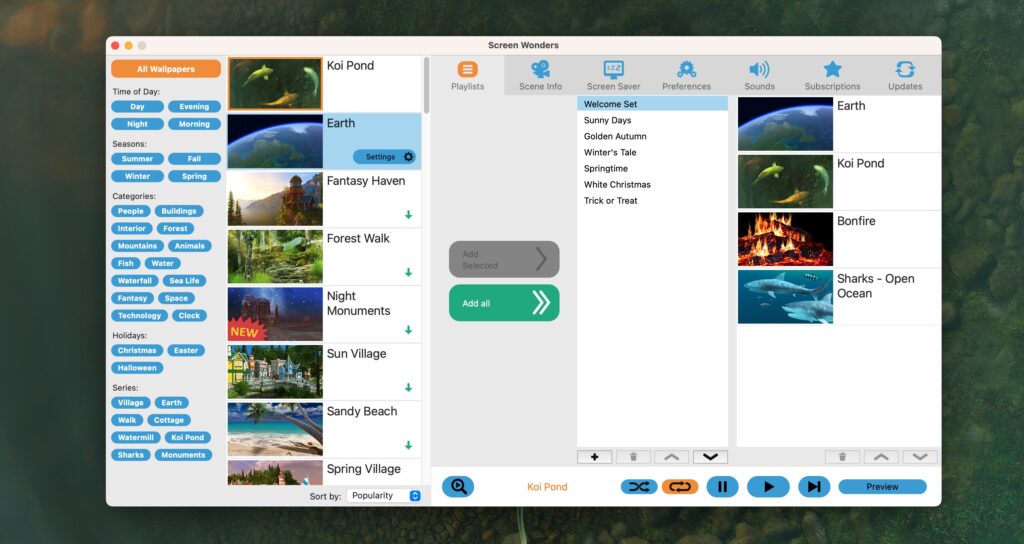Move playlist down with arrow
The image size is (1024, 544).
point(711,457)
